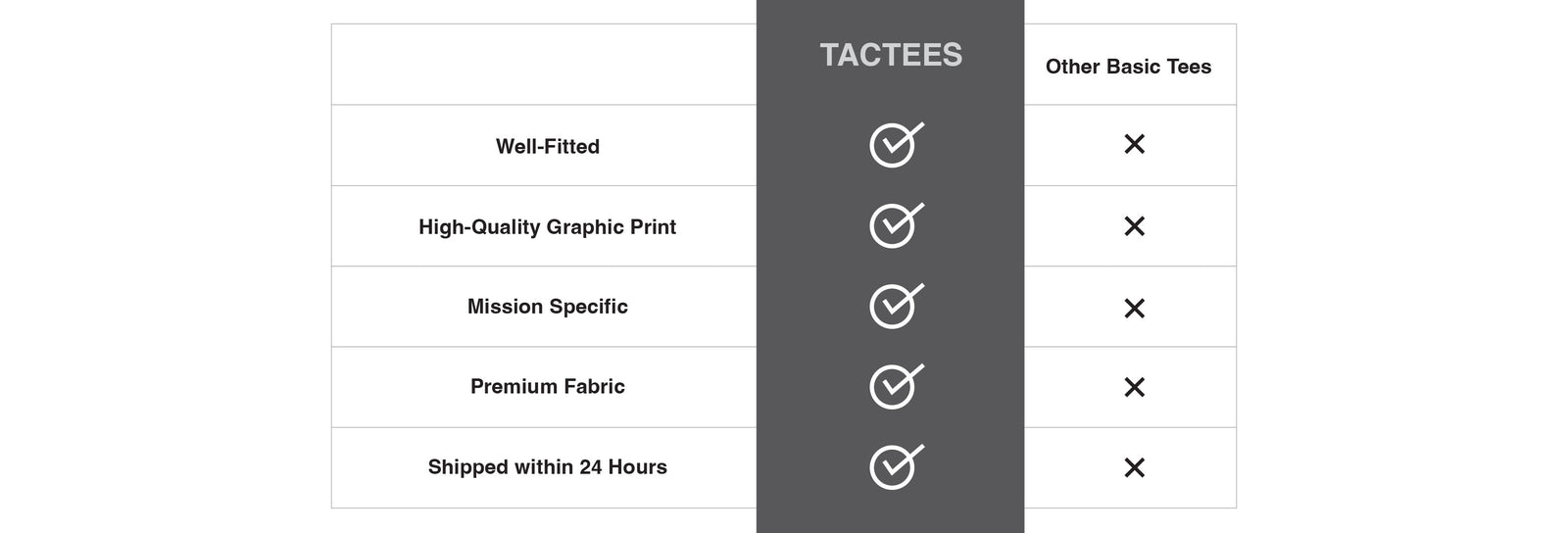
Task: Click the Mission Specific label
Action: tap(547, 307)
